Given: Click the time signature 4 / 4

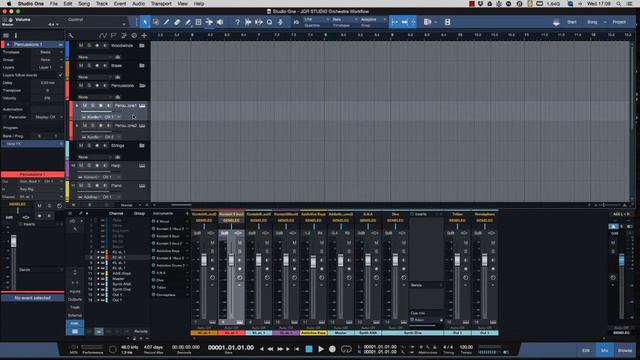Looking at the screenshot, I should coord(448,347).
